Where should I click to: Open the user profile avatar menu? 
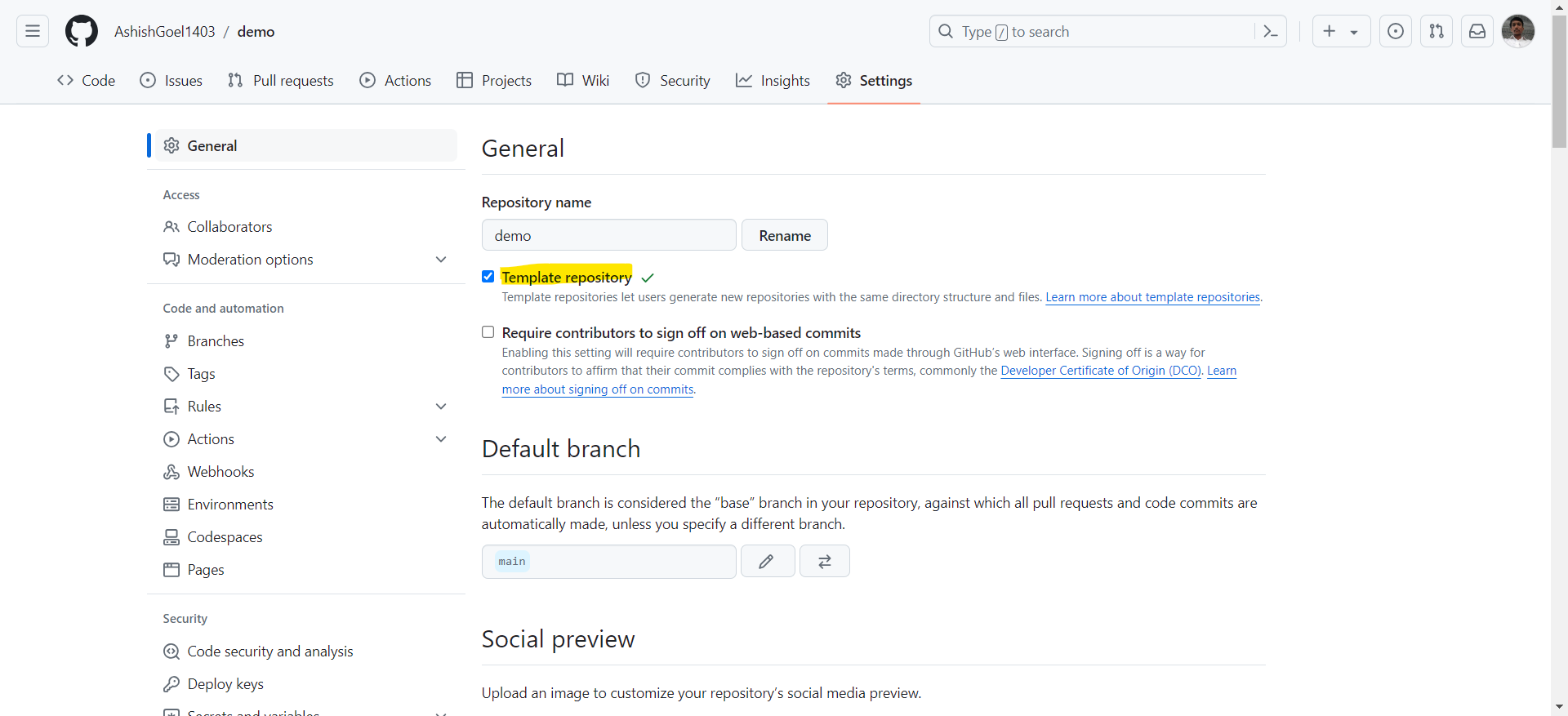pos(1517,32)
